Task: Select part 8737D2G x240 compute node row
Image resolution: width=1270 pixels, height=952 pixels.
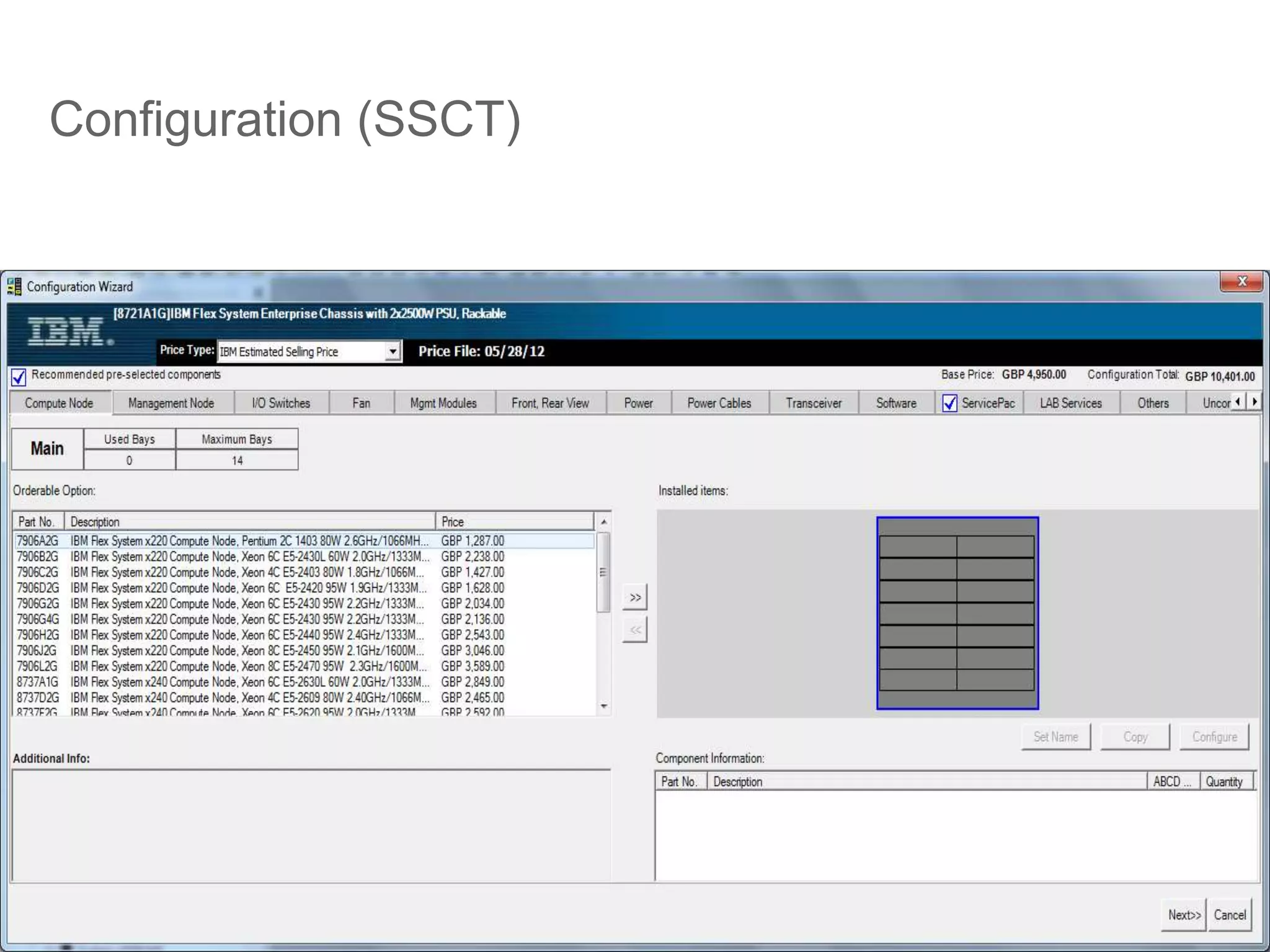Action: [x=304, y=698]
